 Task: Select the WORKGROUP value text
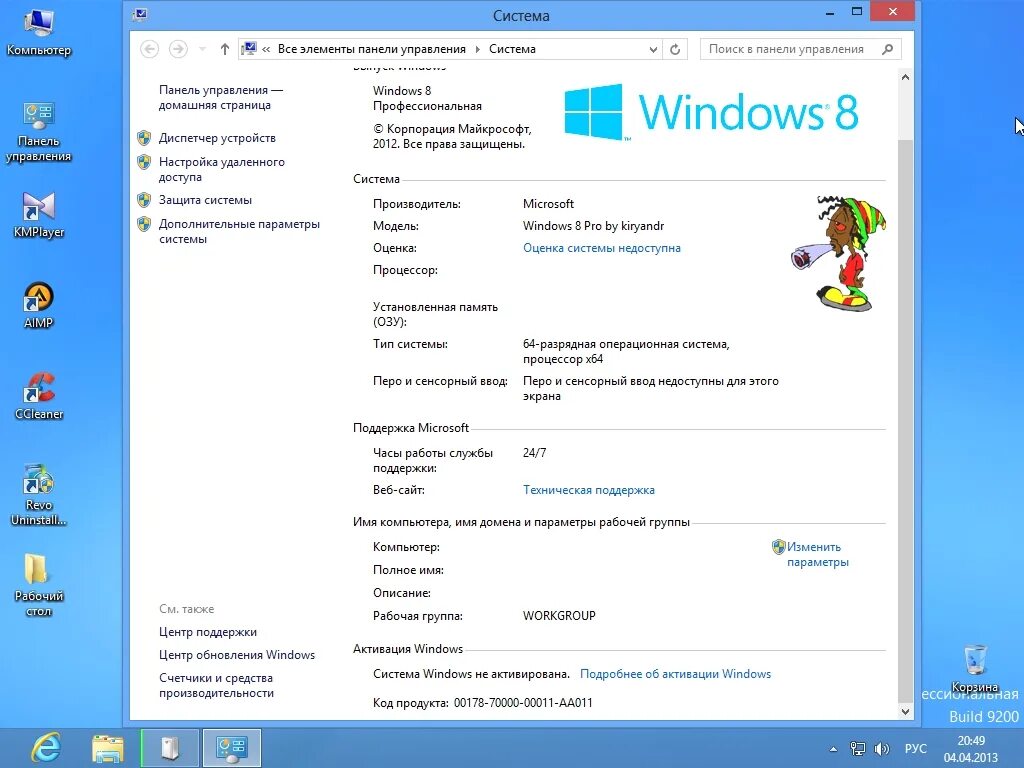tap(559, 616)
